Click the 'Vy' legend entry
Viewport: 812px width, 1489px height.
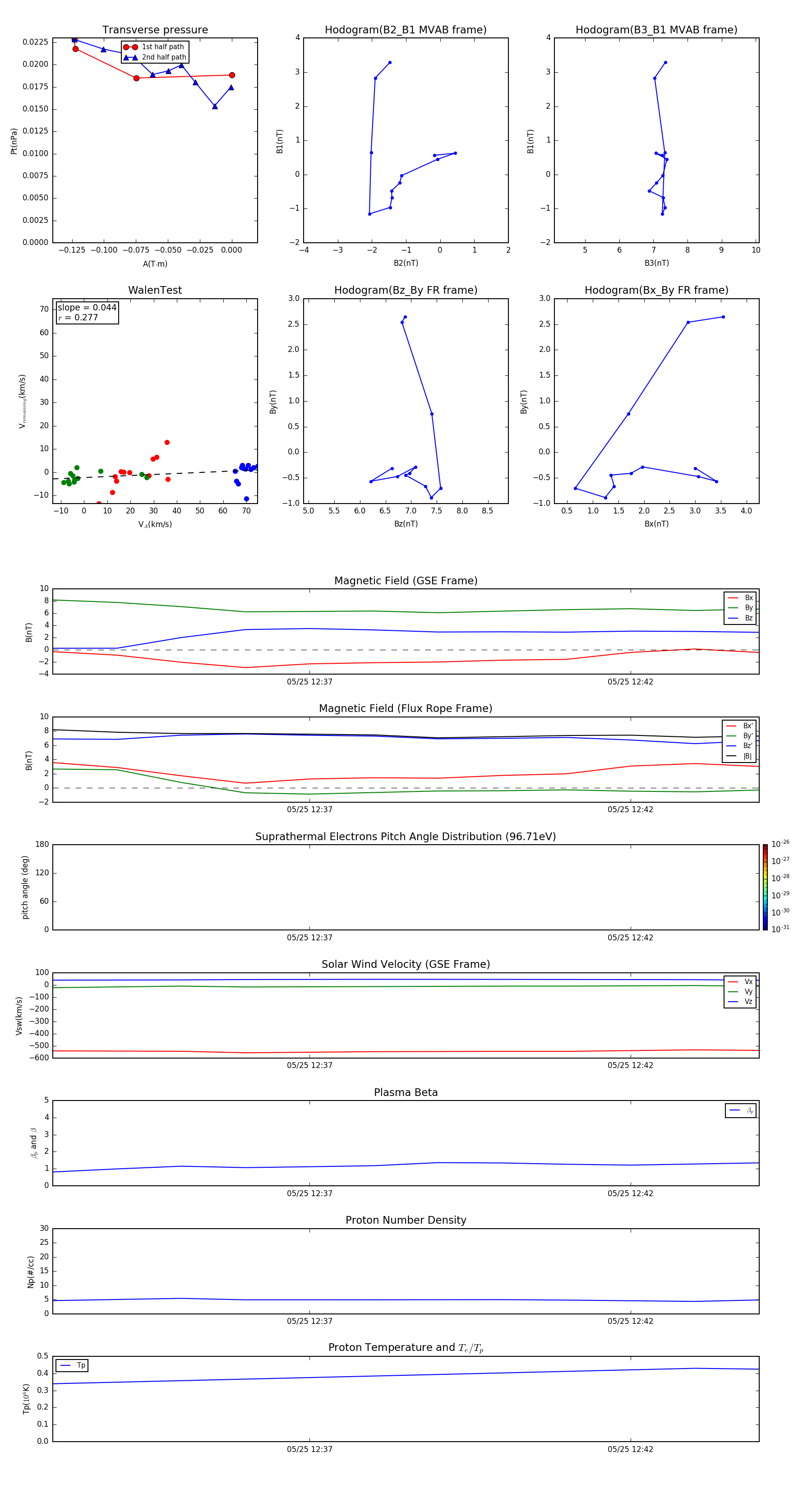740,991
